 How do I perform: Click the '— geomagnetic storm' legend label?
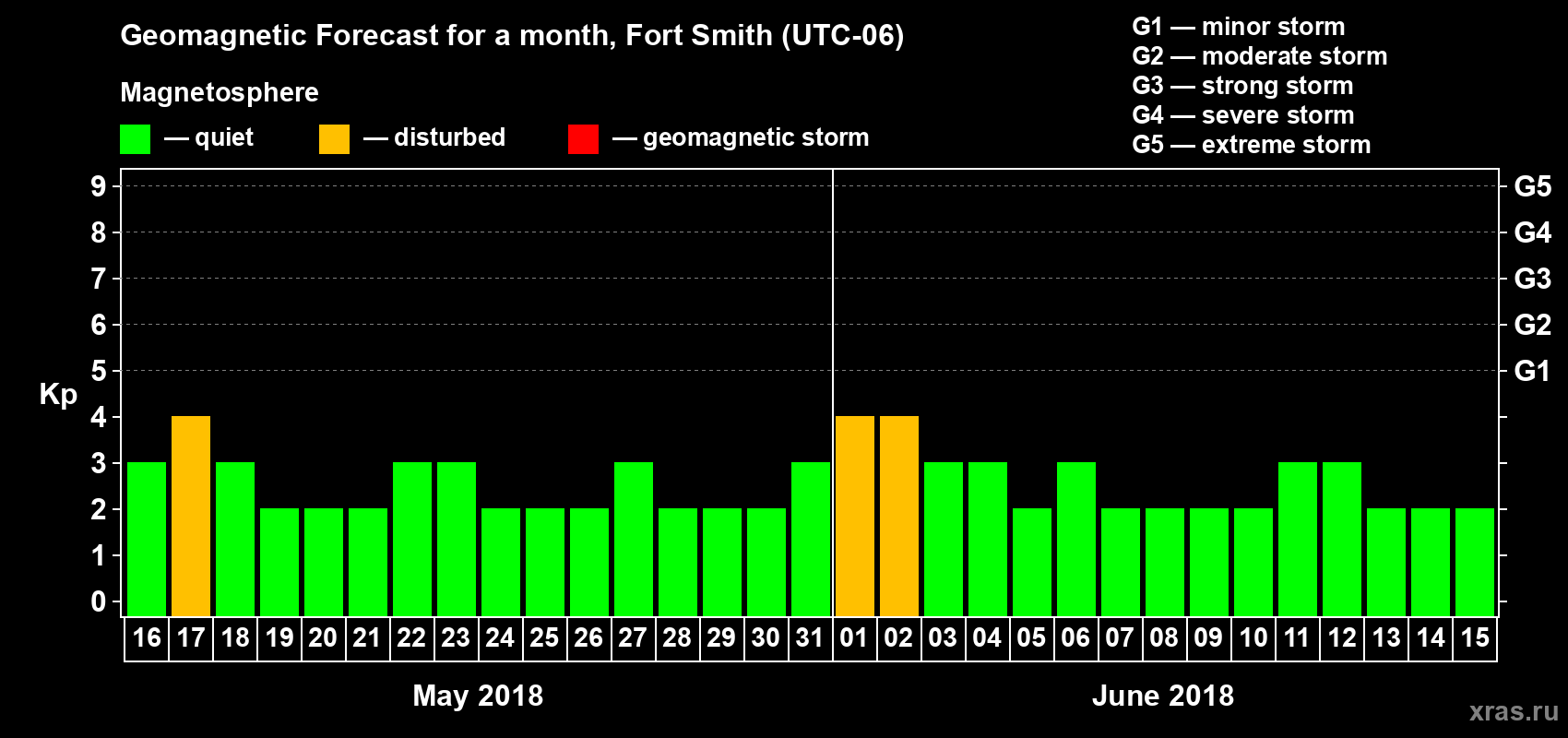coord(741,137)
